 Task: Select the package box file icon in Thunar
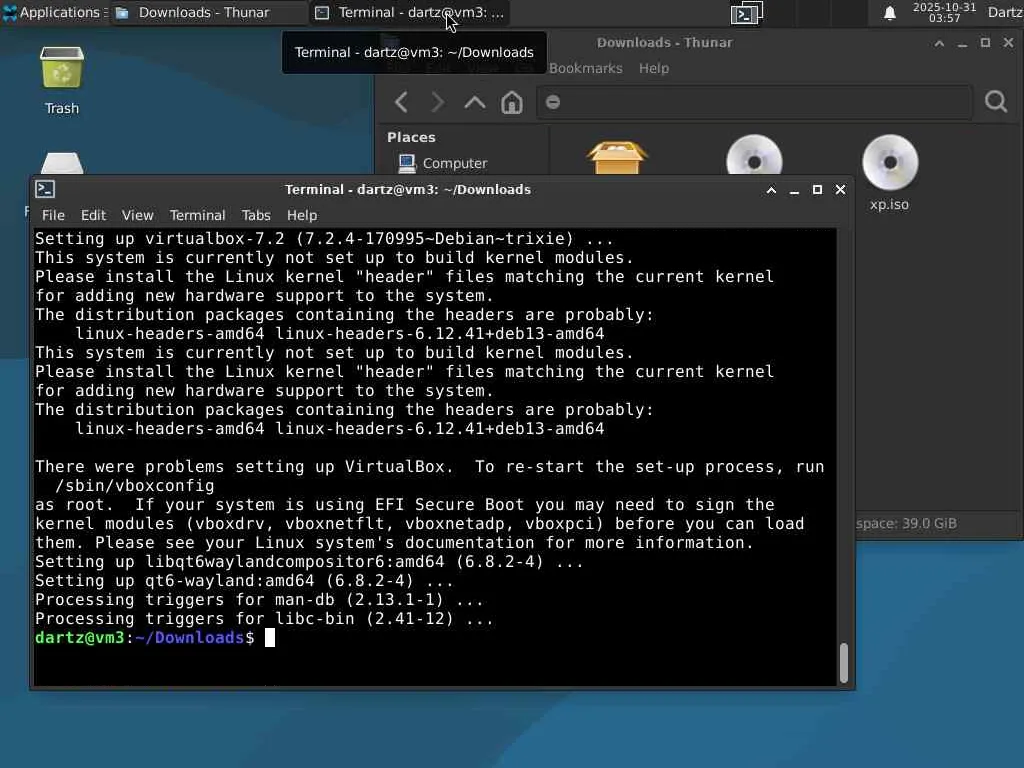617,157
